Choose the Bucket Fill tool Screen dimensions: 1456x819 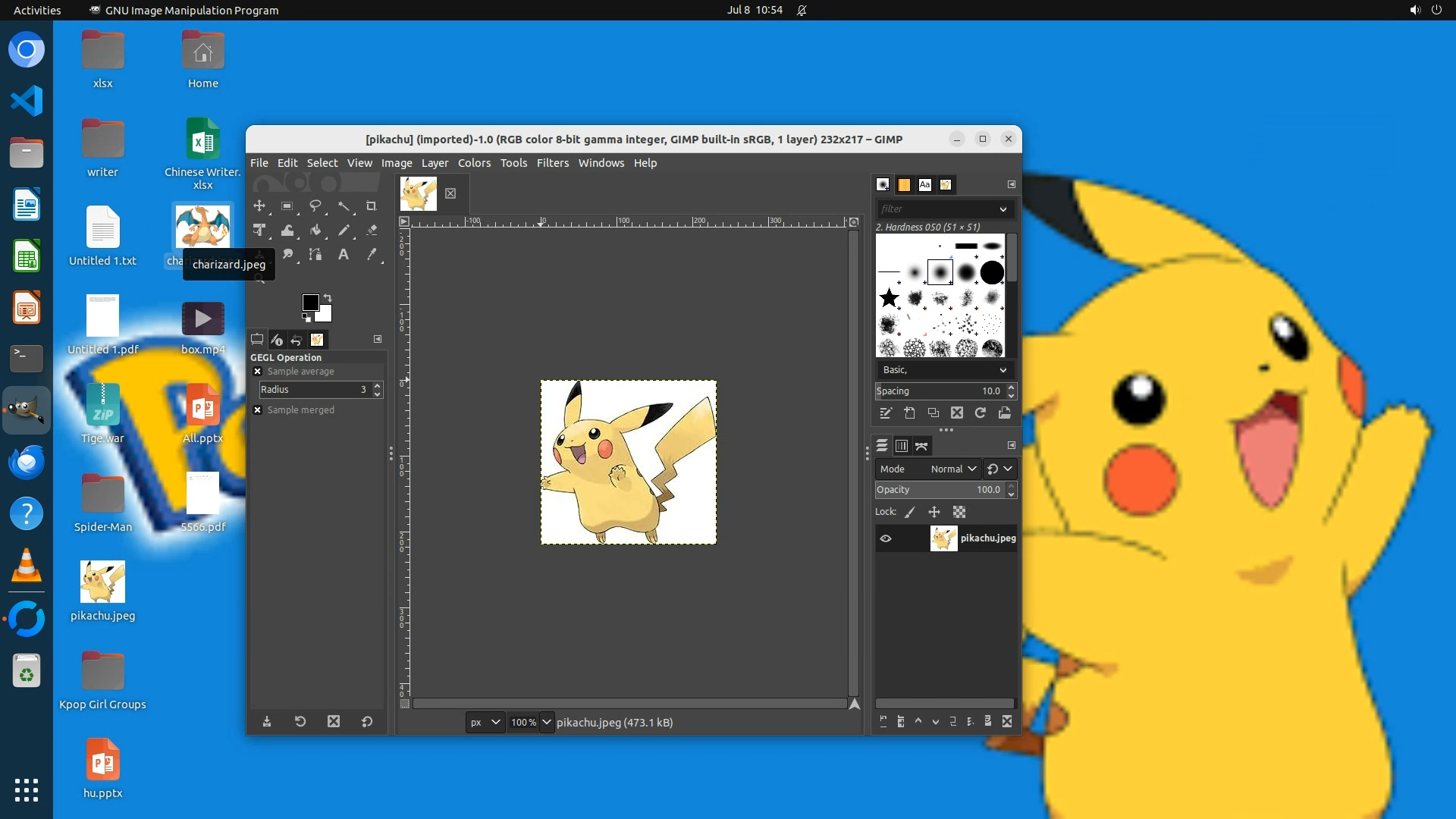[315, 230]
